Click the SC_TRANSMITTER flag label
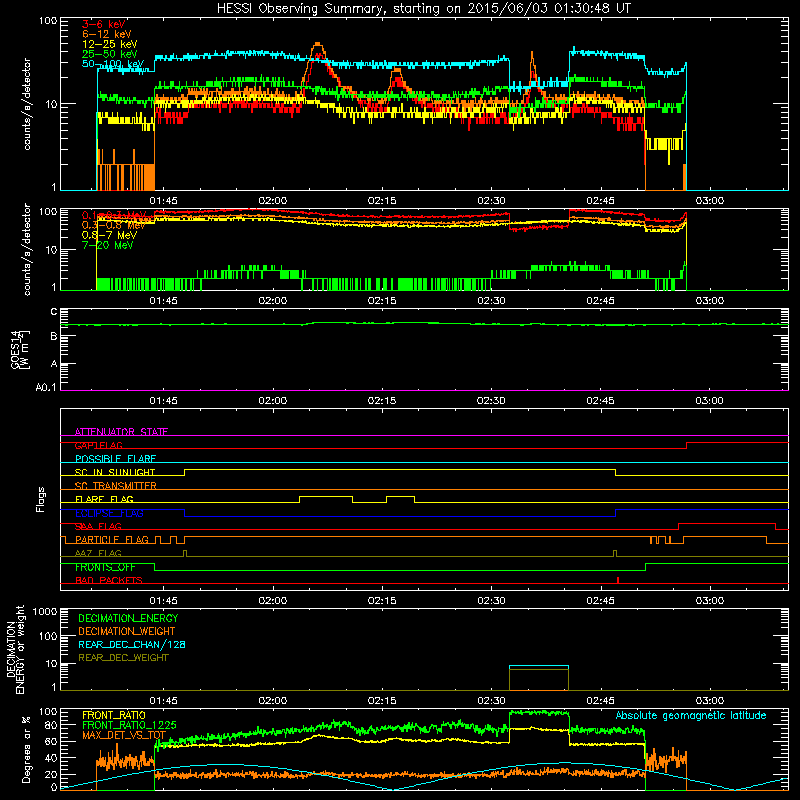The height and width of the screenshot is (800, 800). [116, 486]
